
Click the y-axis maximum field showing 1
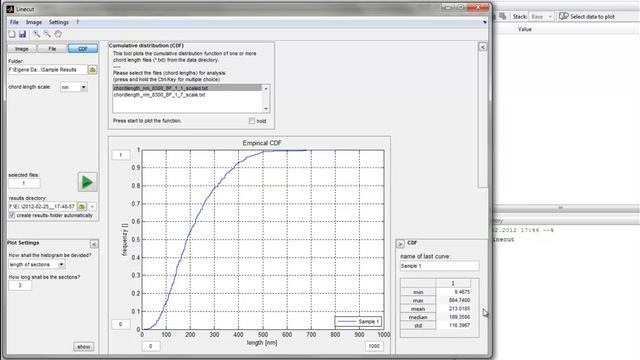tap(121, 155)
